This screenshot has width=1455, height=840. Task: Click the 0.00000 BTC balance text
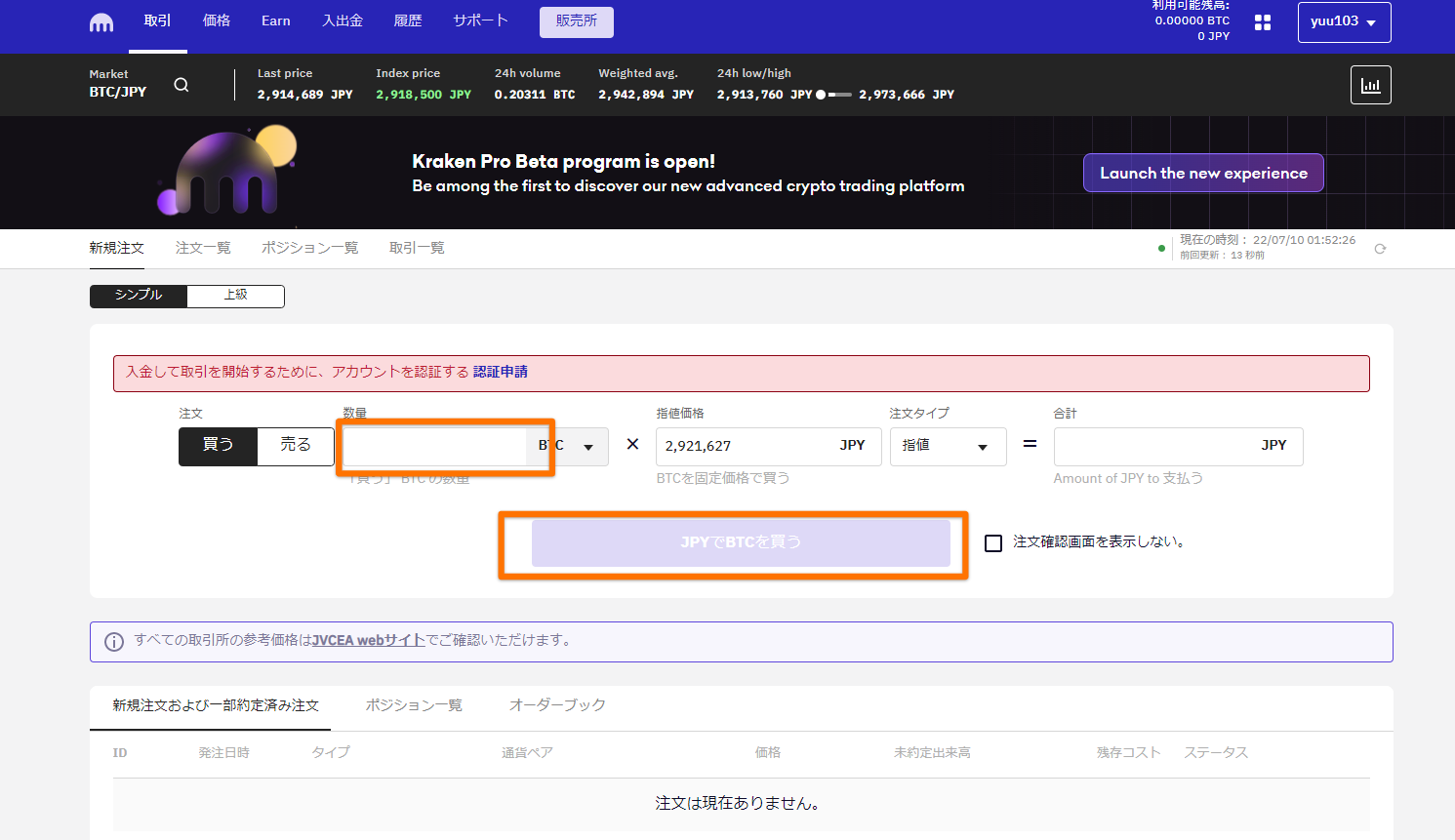1192,20
